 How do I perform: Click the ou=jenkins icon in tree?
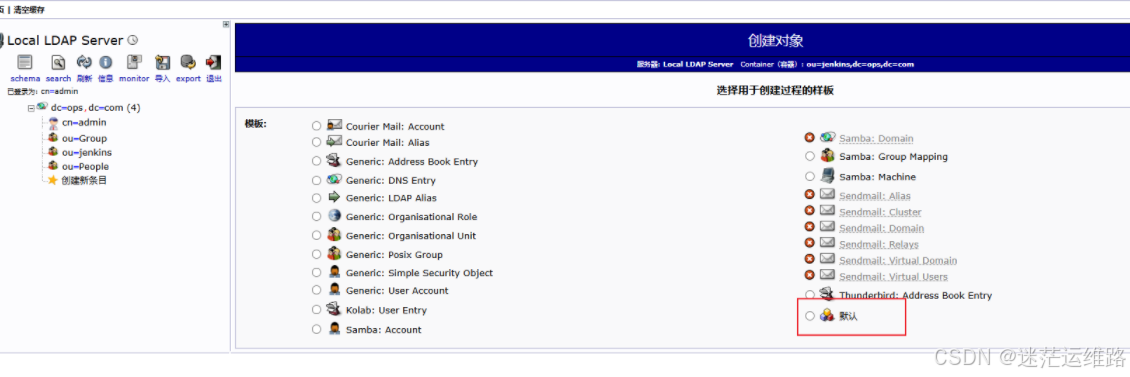pos(53,152)
